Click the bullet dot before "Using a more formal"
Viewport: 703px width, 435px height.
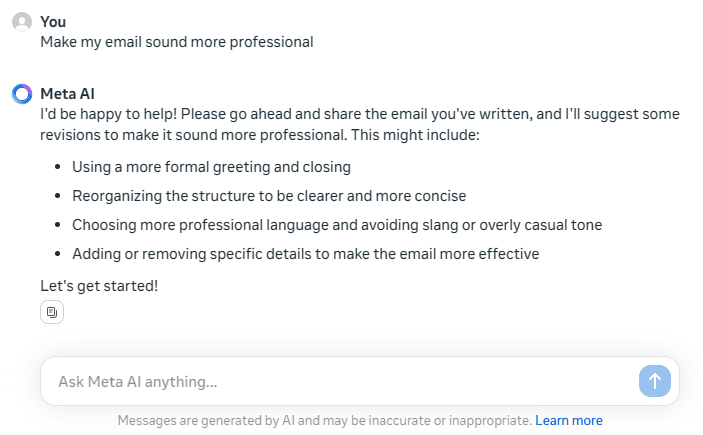(57, 167)
